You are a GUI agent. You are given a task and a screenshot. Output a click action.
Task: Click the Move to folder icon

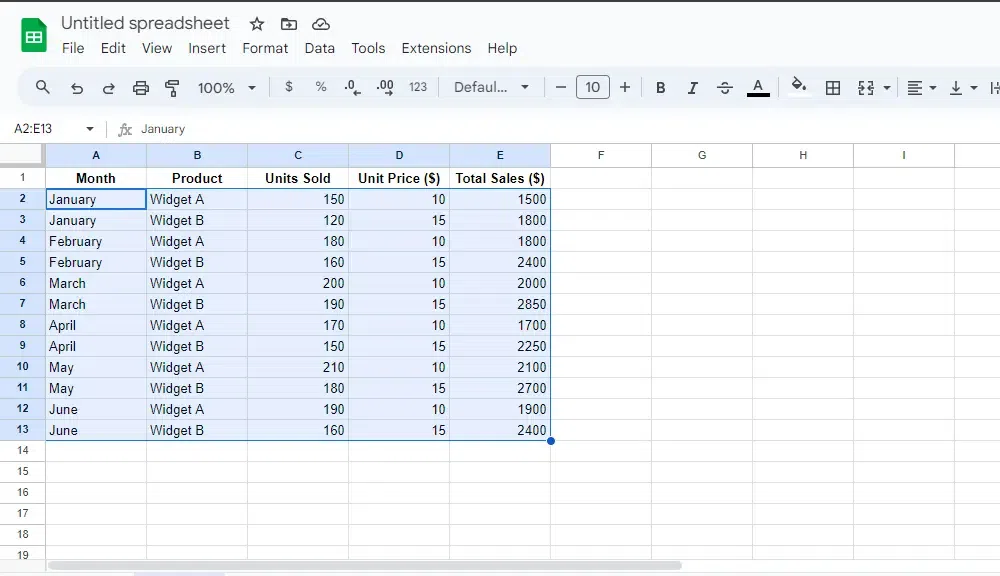tap(288, 24)
